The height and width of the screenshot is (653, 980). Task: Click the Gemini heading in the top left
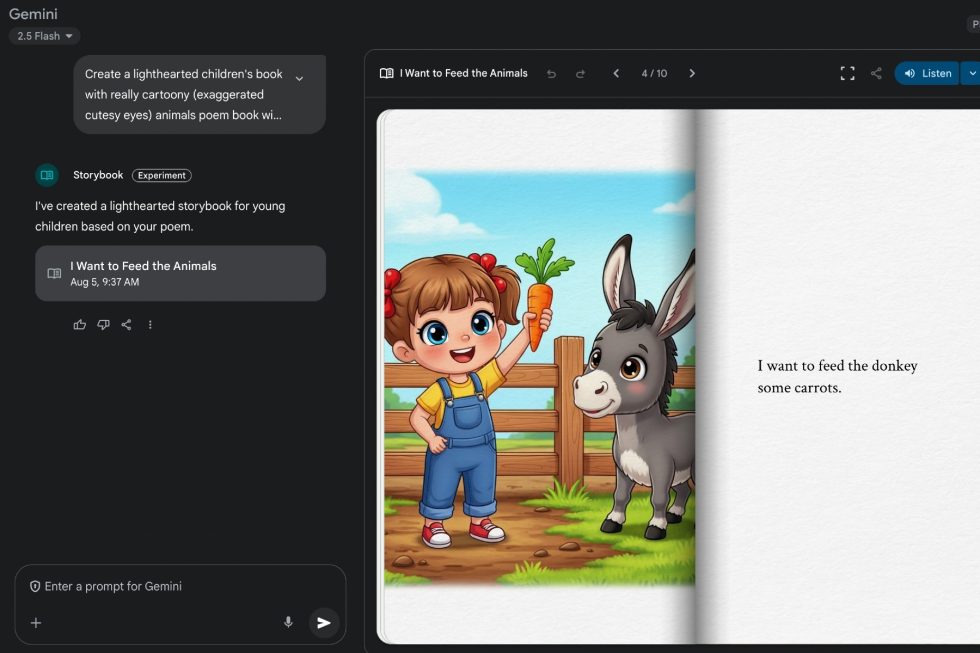(x=33, y=14)
